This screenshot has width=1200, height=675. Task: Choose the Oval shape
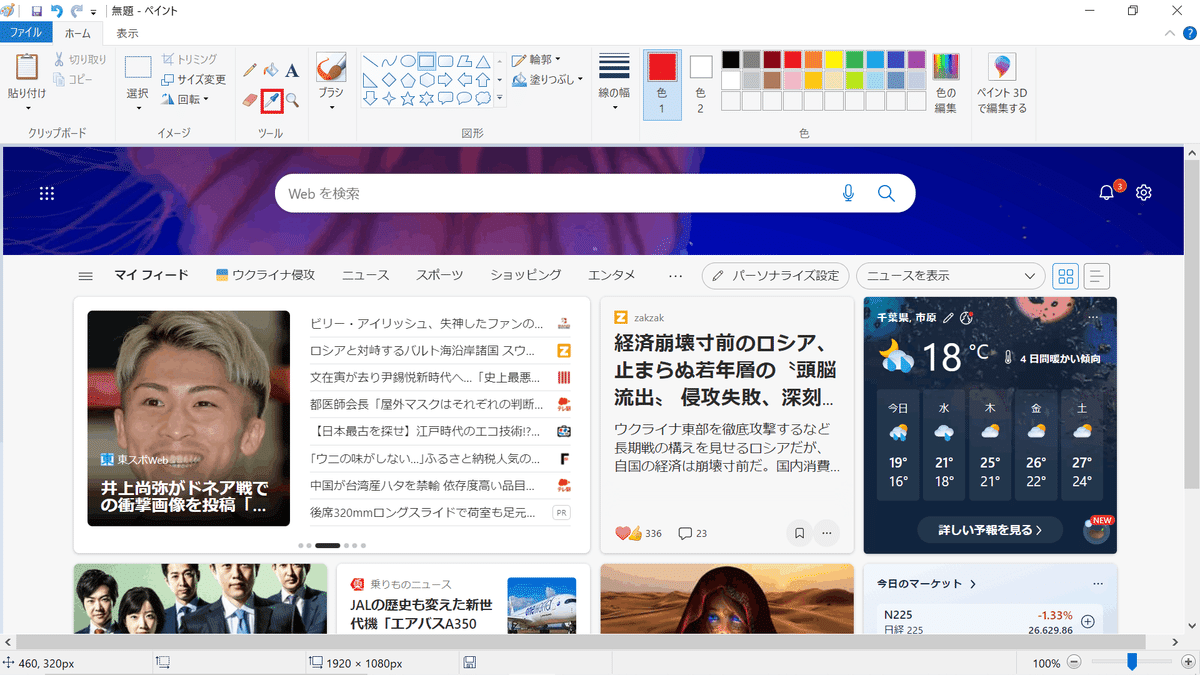[407, 60]
